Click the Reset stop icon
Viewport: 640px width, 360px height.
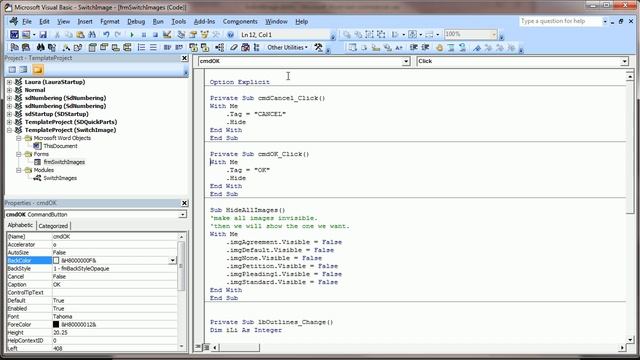(155, 35)
